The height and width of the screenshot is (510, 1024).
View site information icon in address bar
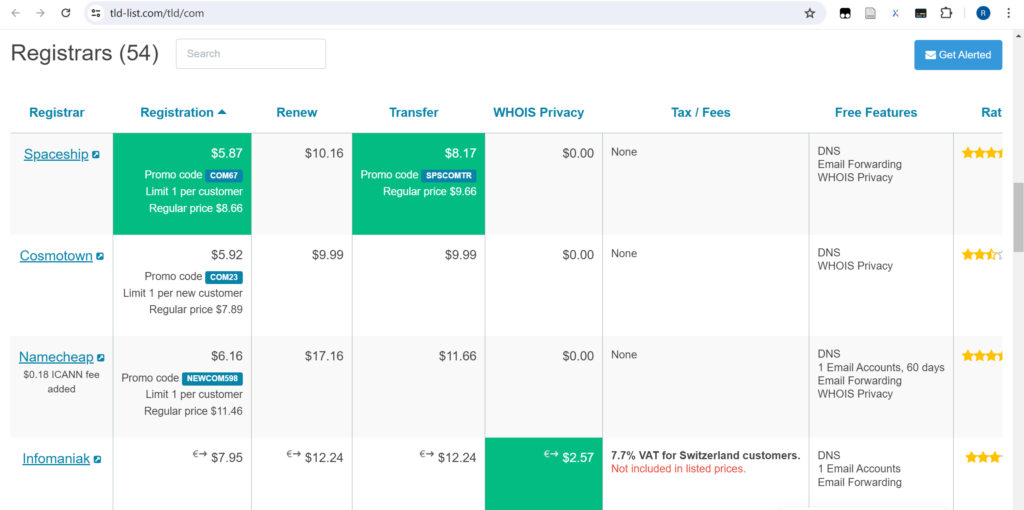coord(96,13)
